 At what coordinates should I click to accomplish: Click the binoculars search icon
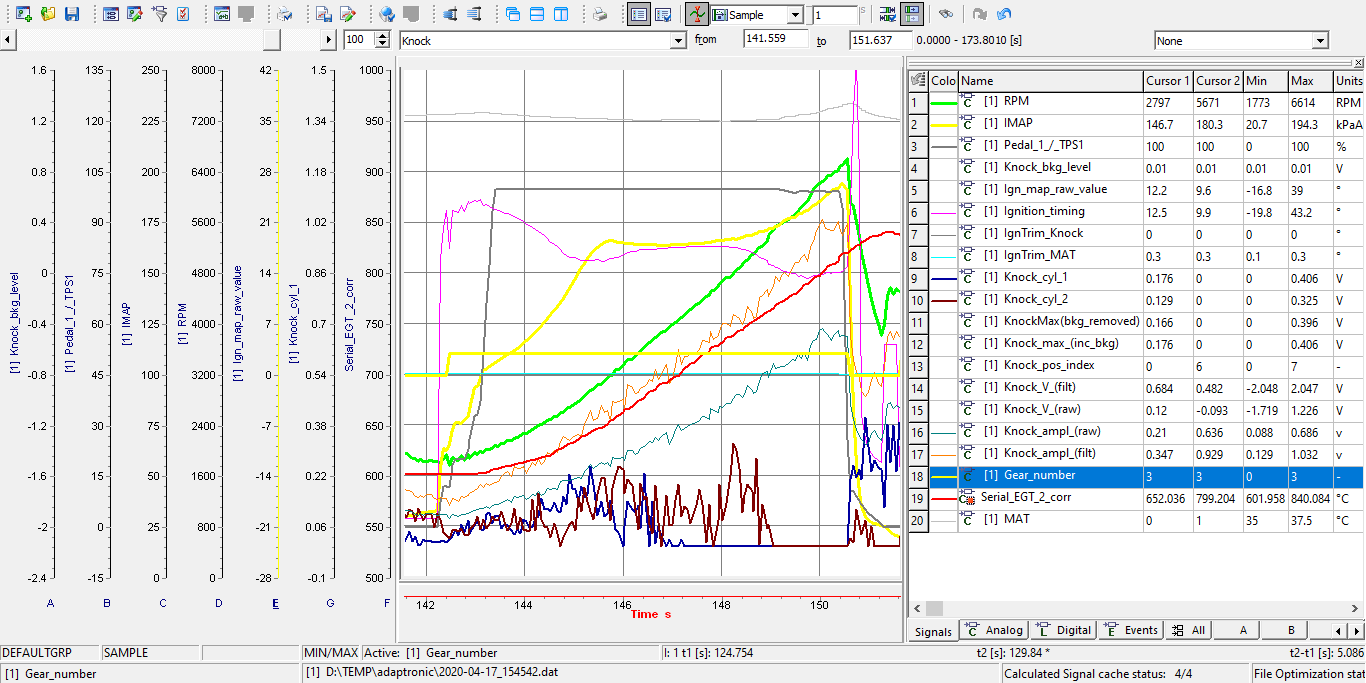point(944,14)
